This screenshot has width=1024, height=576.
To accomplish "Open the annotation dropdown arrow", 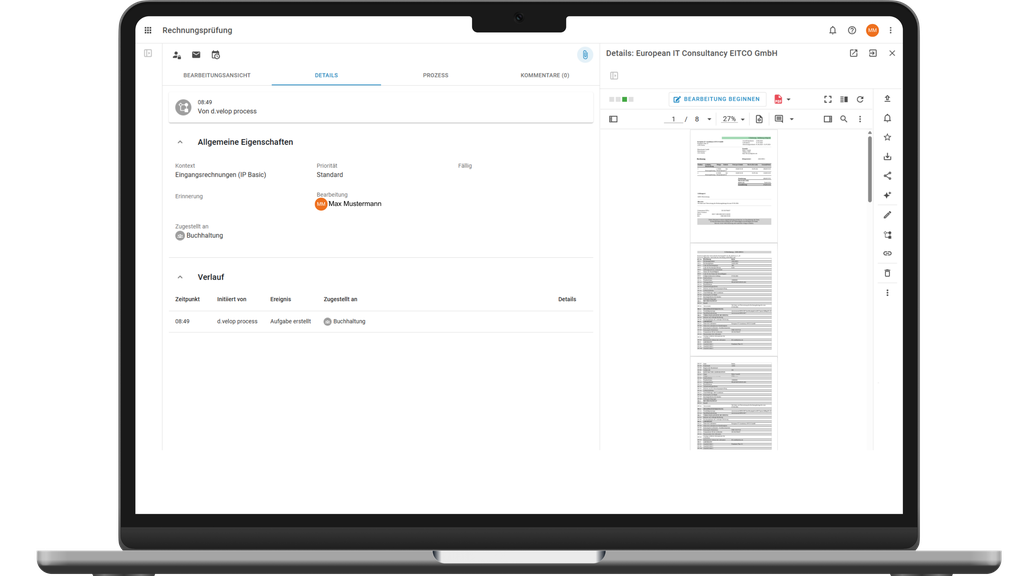I will click(792, 120).
